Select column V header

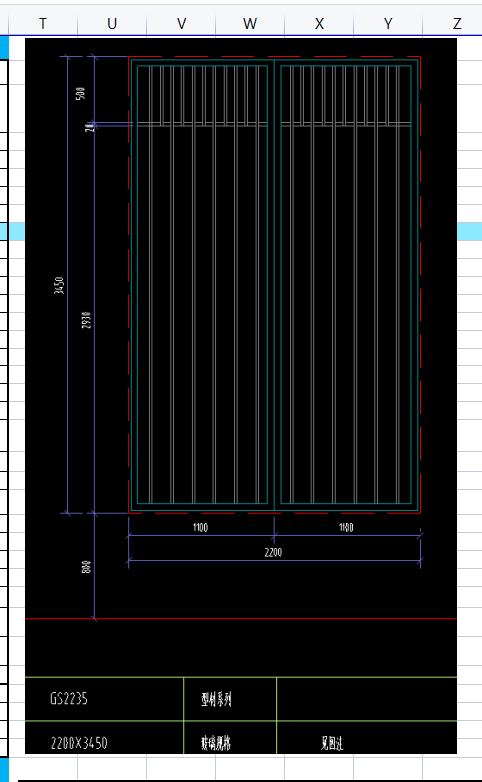[181, 23]
